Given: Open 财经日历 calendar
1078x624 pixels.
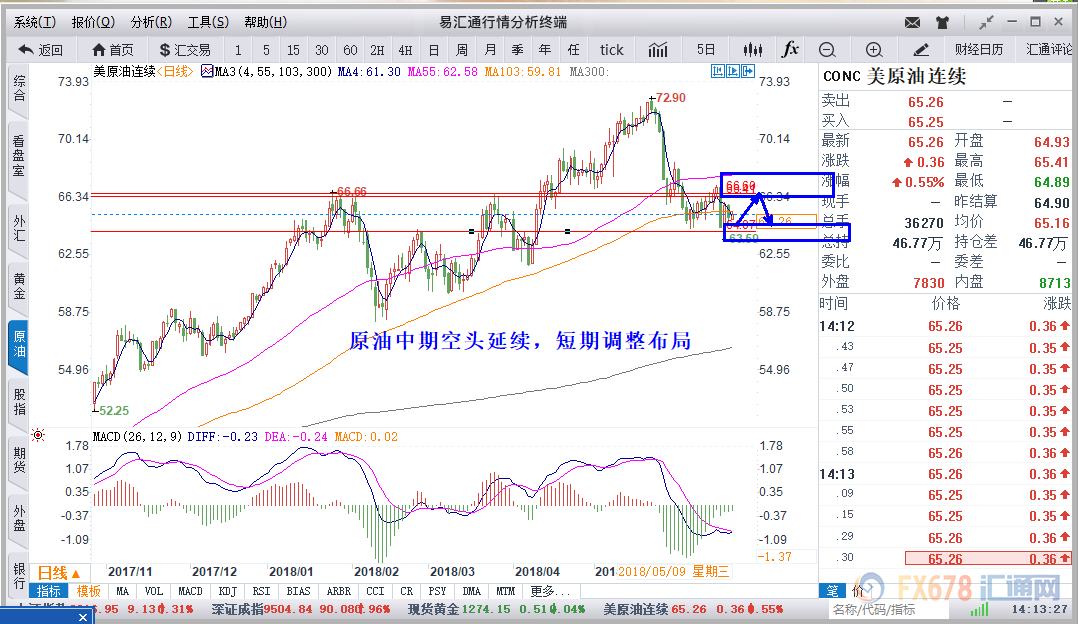Looking at the screenshot, I should click(x=979, y=50).
